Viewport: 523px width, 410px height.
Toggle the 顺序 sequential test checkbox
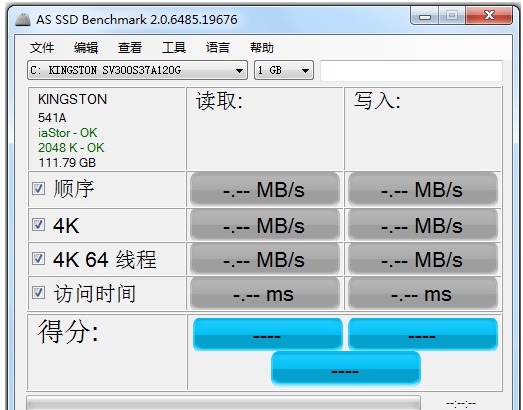(38, 188)
